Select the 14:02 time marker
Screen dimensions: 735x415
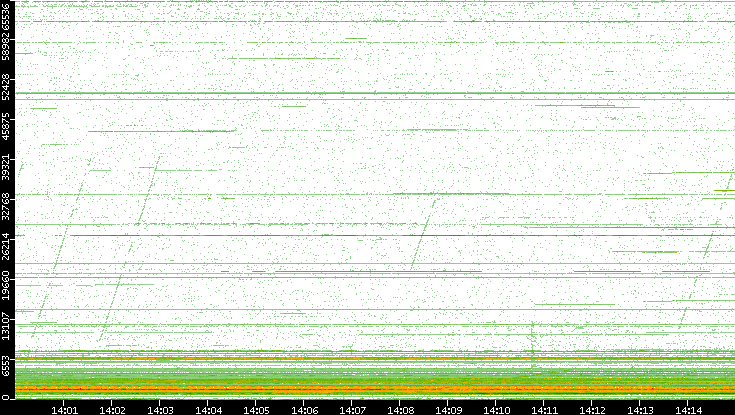(112, 409)
